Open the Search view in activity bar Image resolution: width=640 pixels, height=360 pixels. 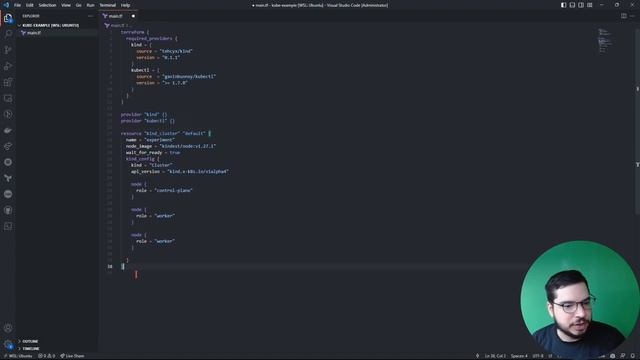tap(8, 34)
